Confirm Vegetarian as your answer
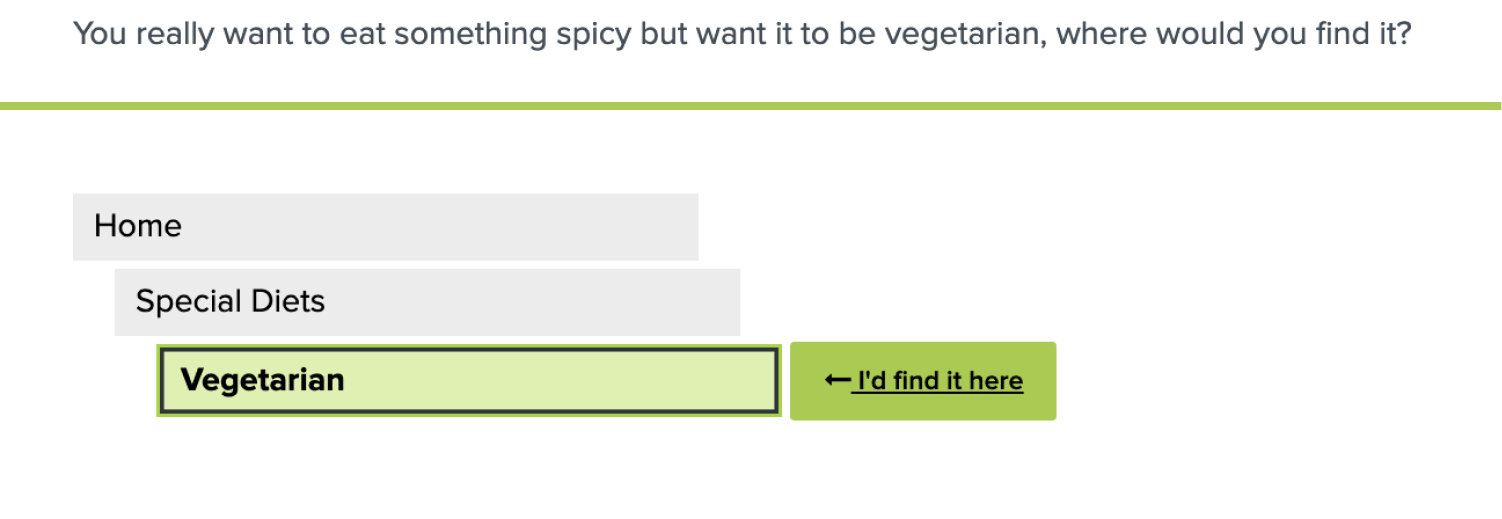The width and height of the screenshot is (1502, 519). [x=922, y=381]
